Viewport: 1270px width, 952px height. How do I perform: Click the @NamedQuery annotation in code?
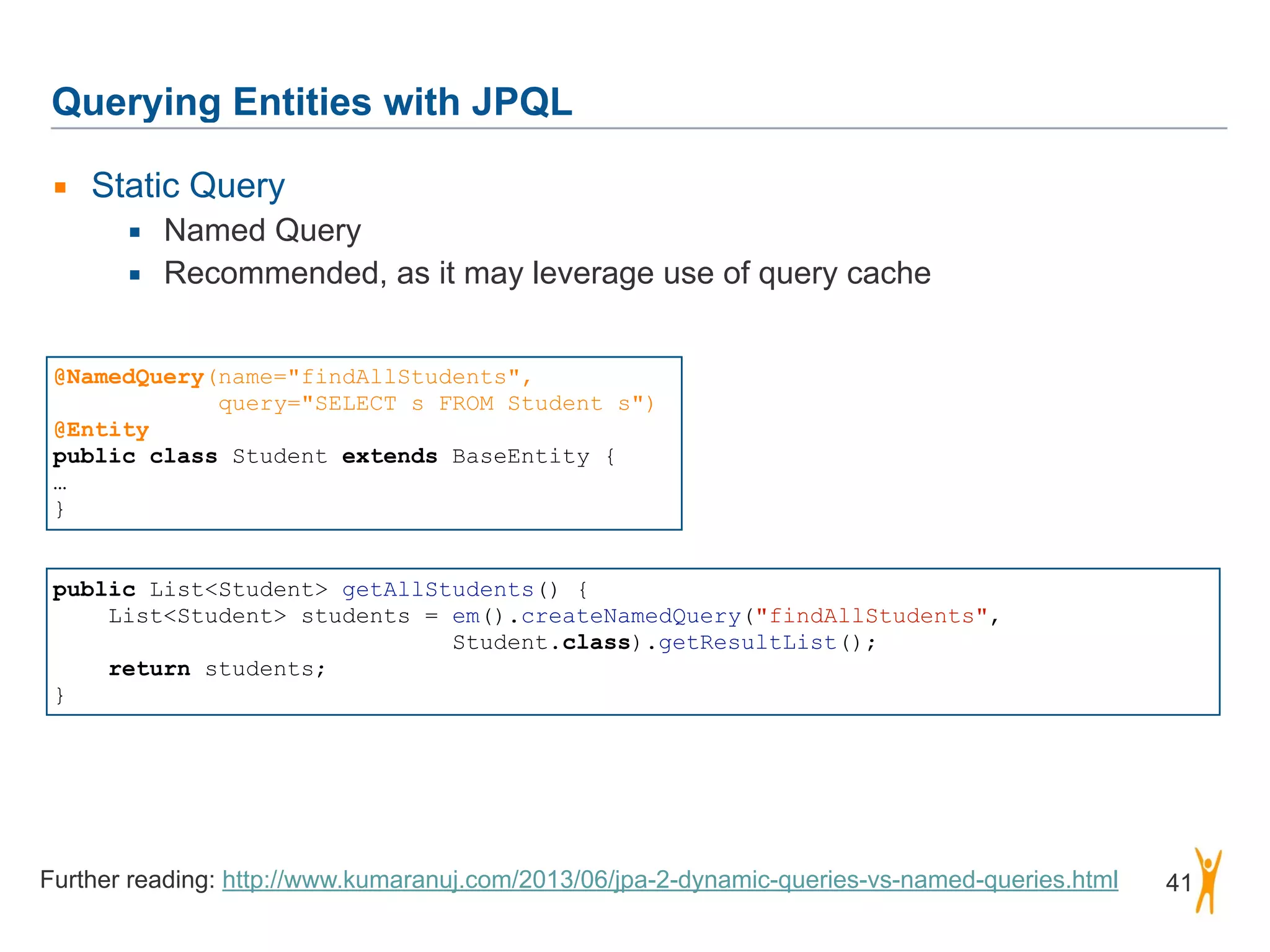pos(129,377)
